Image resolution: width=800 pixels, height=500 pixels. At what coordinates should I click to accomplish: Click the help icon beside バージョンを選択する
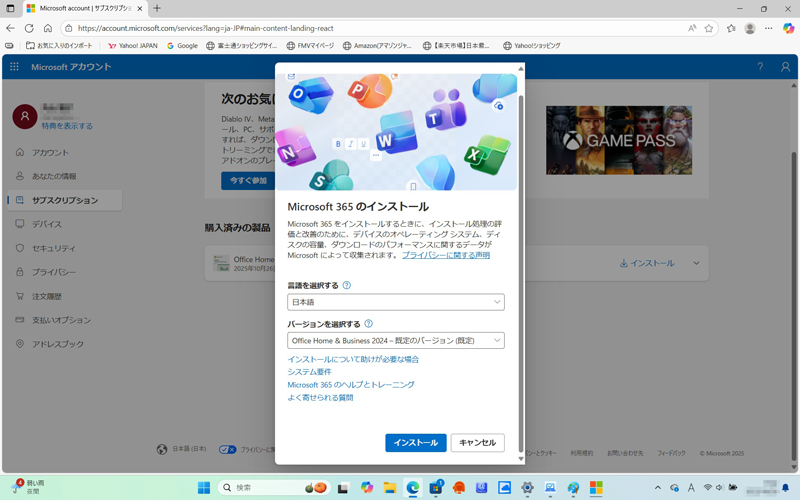(369, 324)
